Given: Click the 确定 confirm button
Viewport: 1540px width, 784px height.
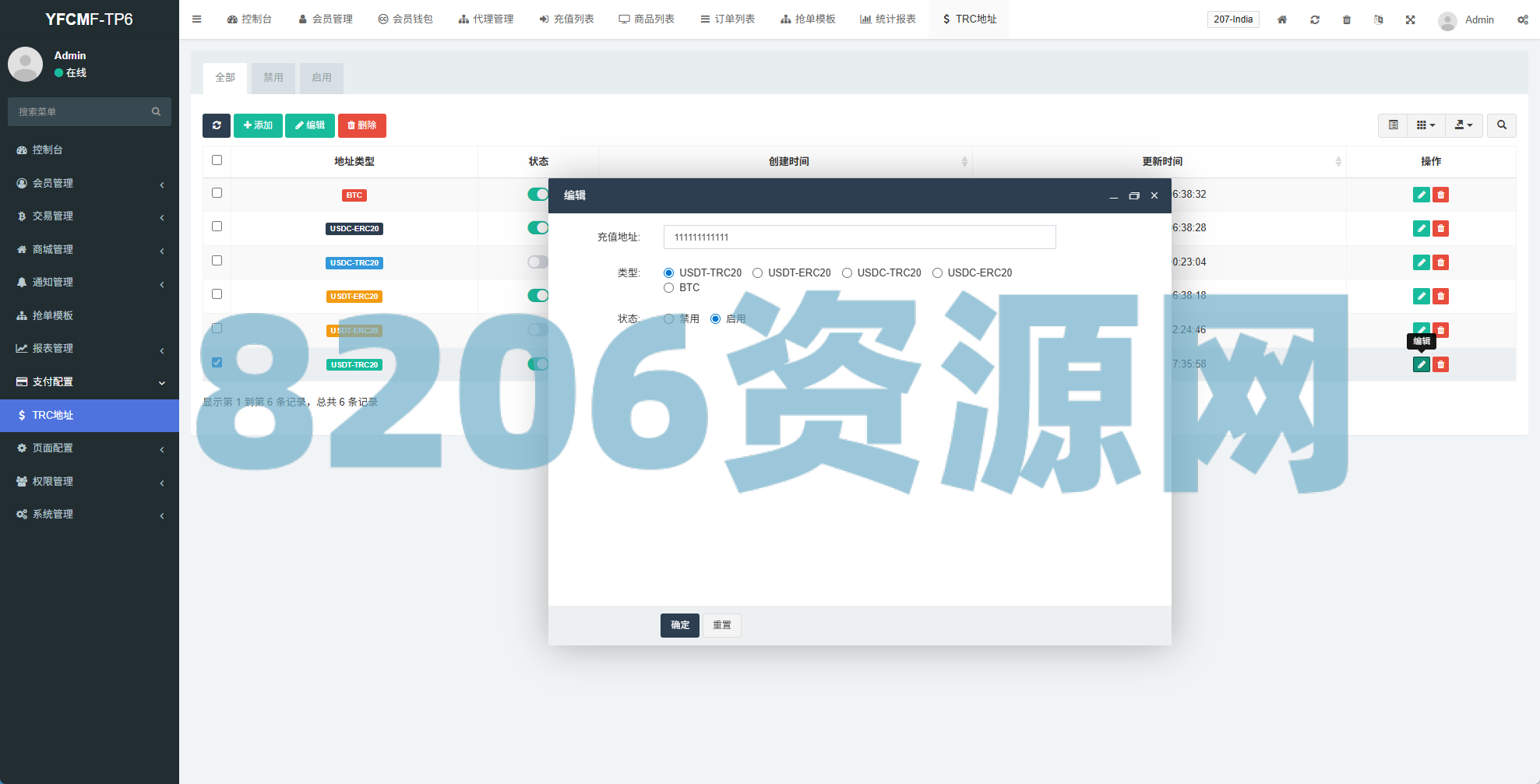Looking at the screenshot, I should pyautogui.click(x=679, y=625).
